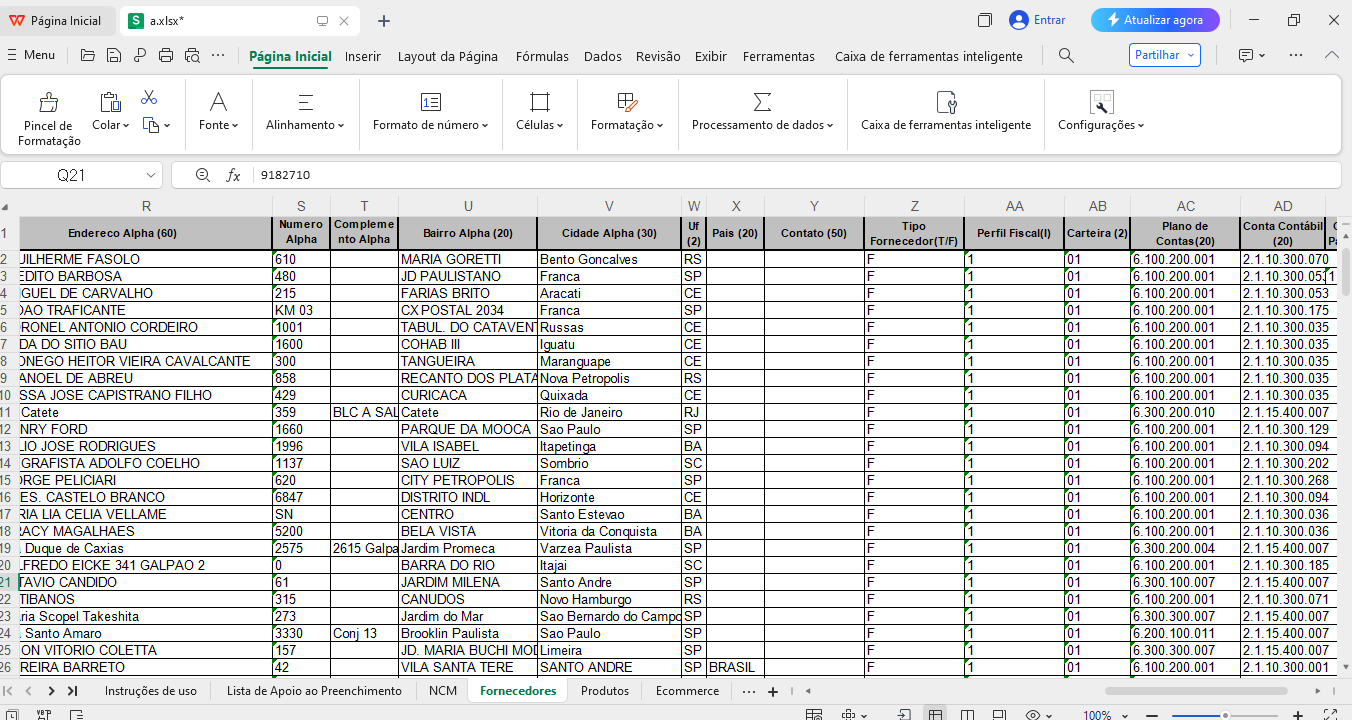
Task: Click the Atualizar agora button
Action: 1155,20
